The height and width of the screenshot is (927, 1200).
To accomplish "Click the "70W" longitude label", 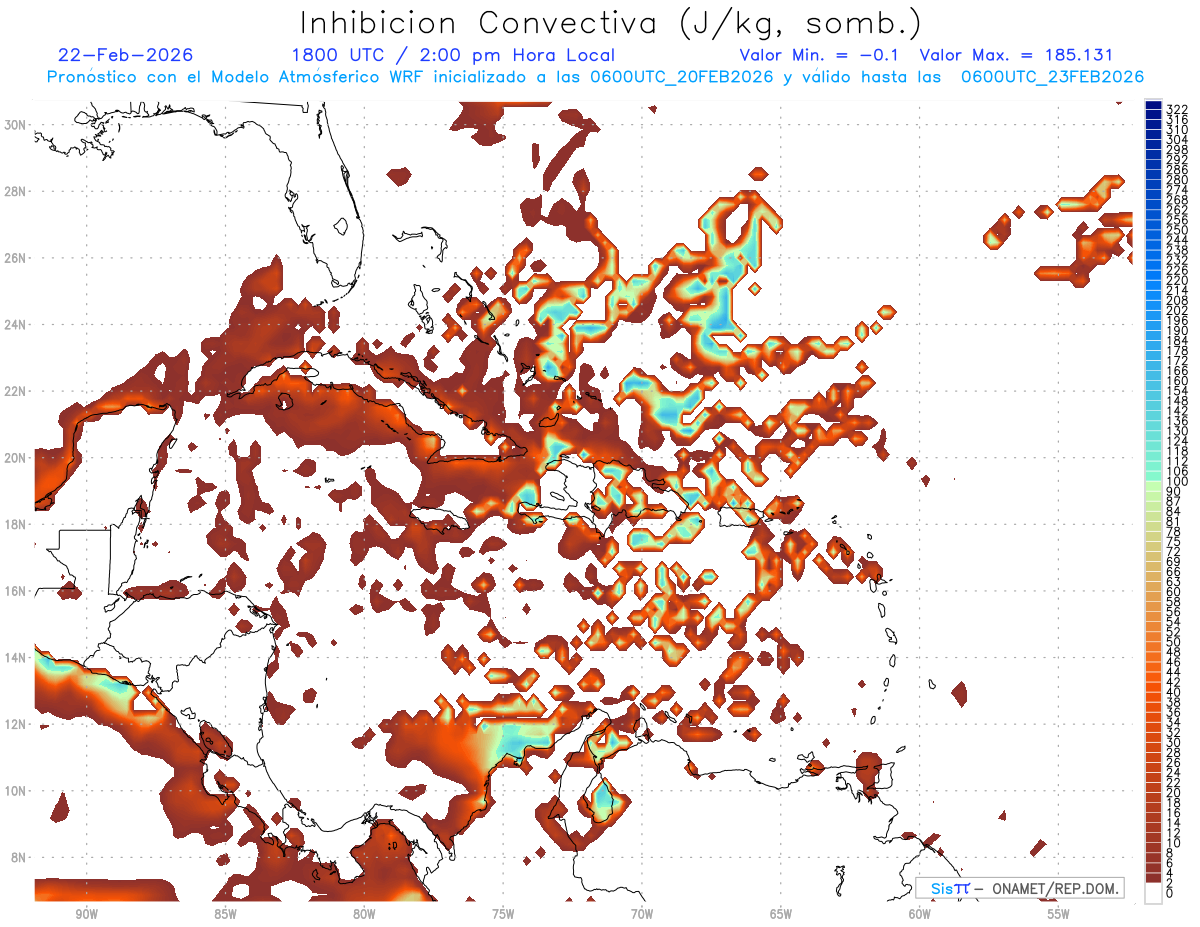I will coord(642,915).
